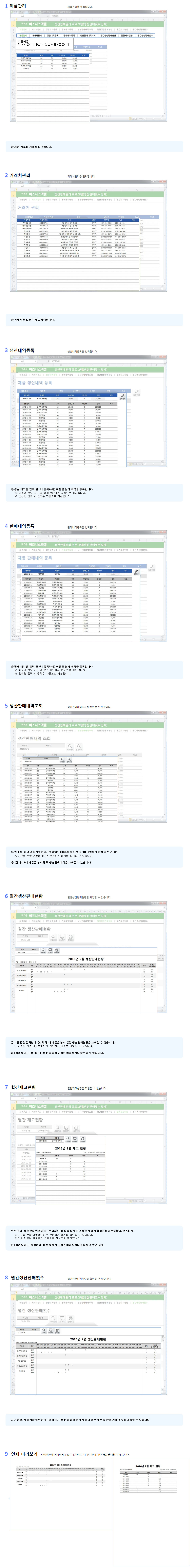Click the '5 생산판매내역조회' section heading
196x1568 pixels.
click(24, 706)
